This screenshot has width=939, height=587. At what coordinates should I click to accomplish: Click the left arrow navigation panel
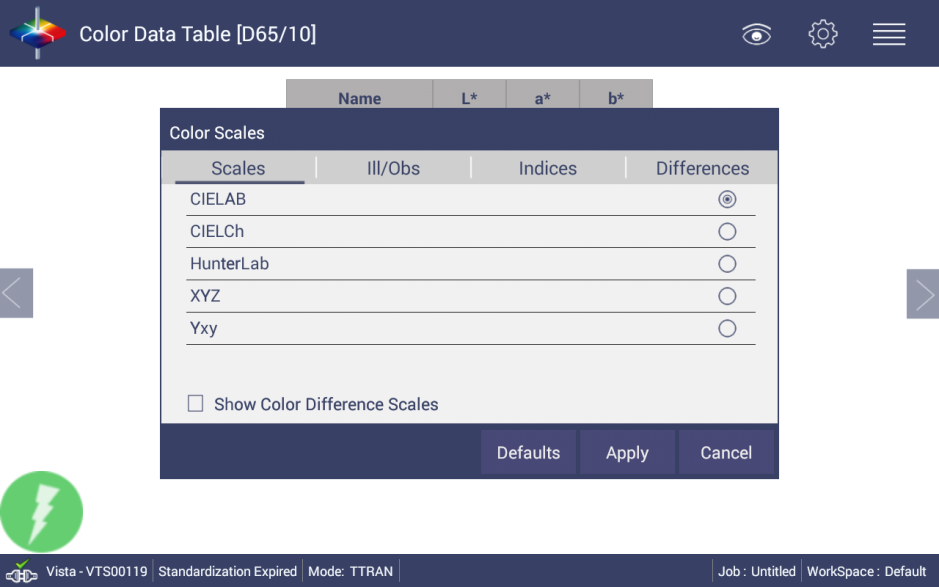[16, 293]
